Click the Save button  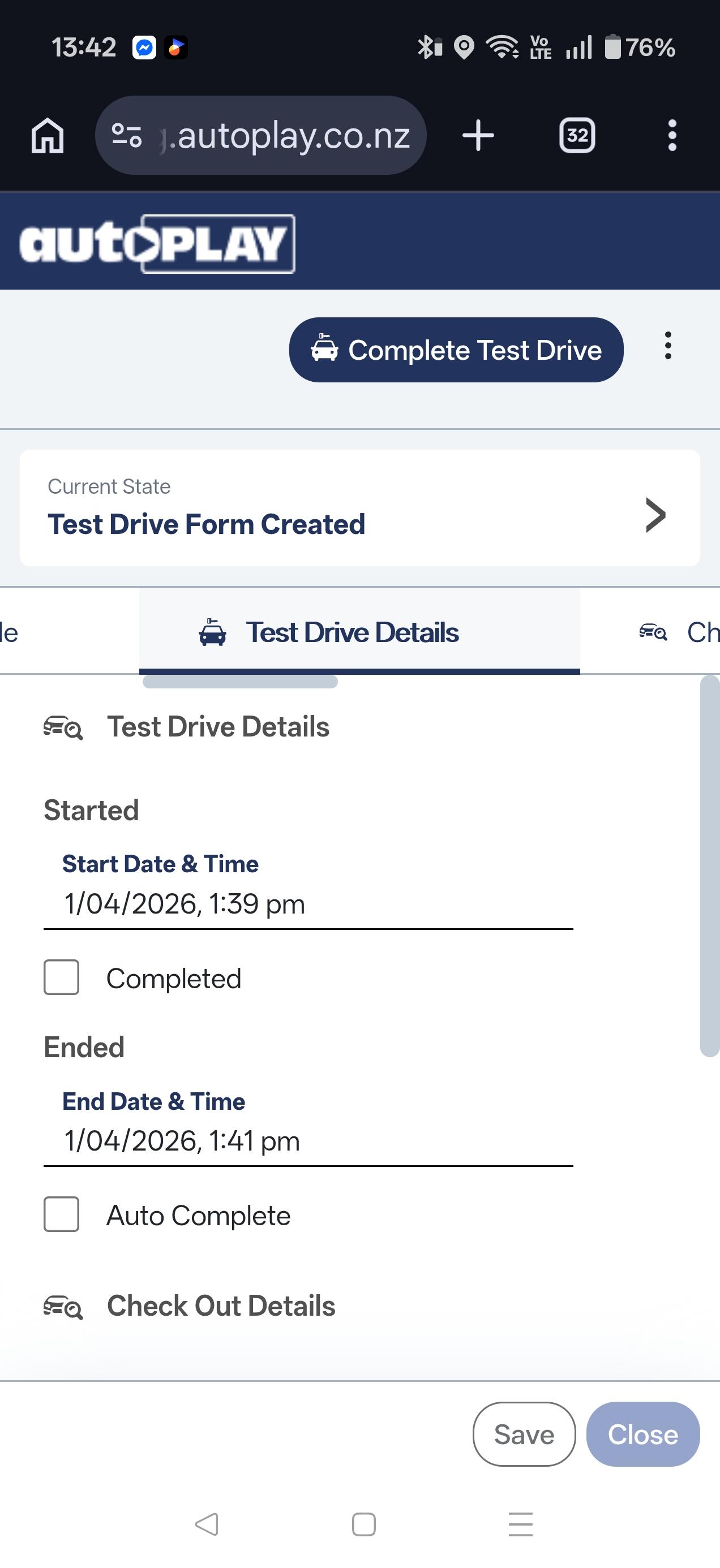[x=524, y=1434]
